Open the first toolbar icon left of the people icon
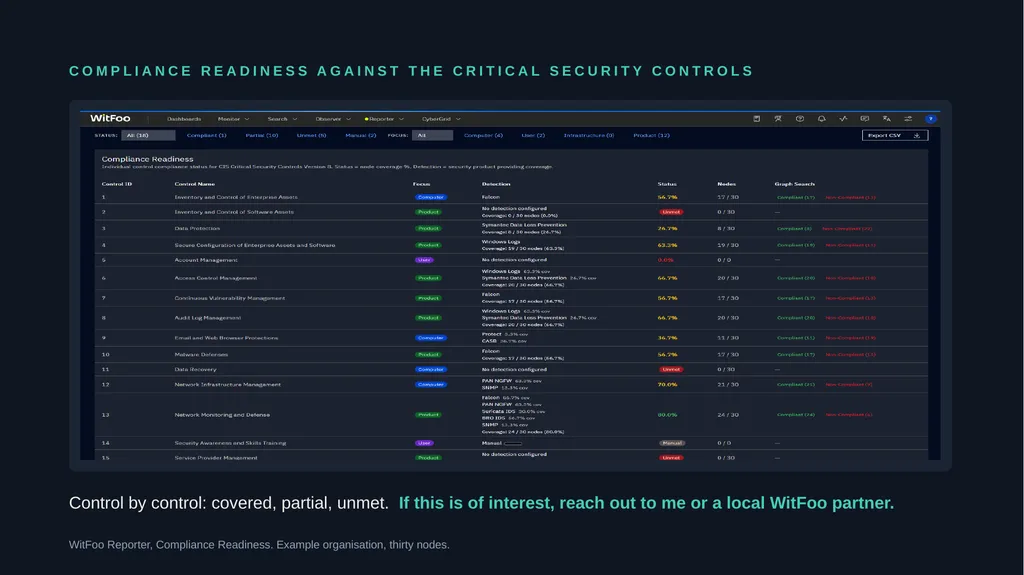1024x575 pixels. coord(756,119)
